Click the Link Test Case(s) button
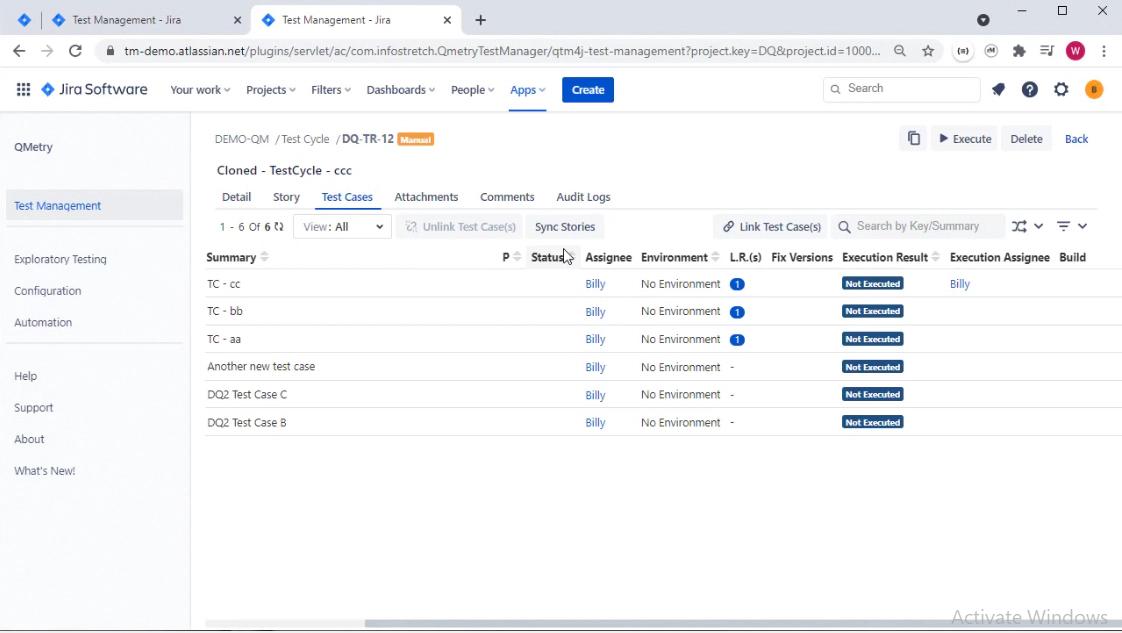Image resolution: width=1122 pixels, height=633 pixels. coord(771,227)
